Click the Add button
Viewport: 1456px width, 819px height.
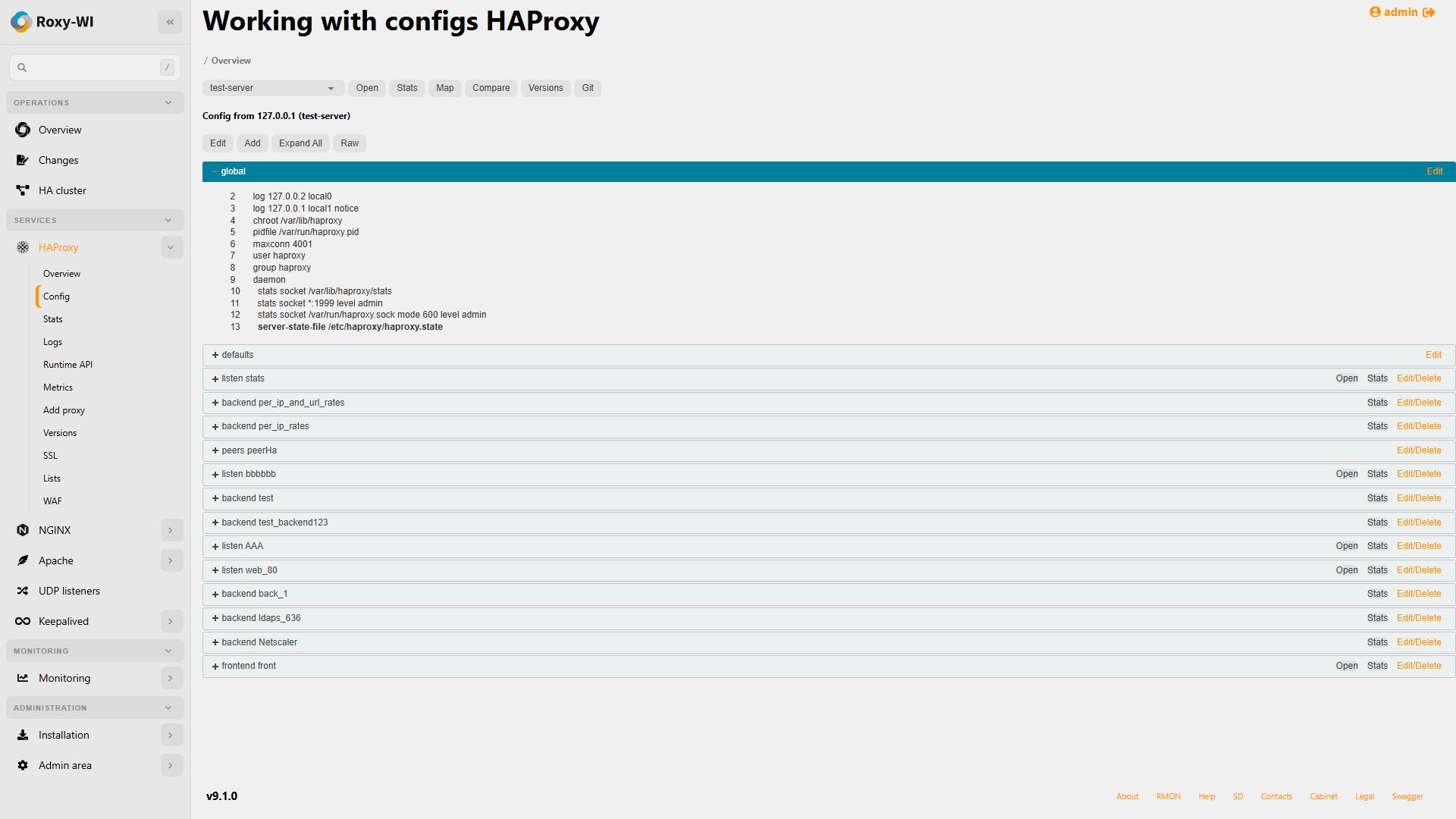(x=253, y=143)
